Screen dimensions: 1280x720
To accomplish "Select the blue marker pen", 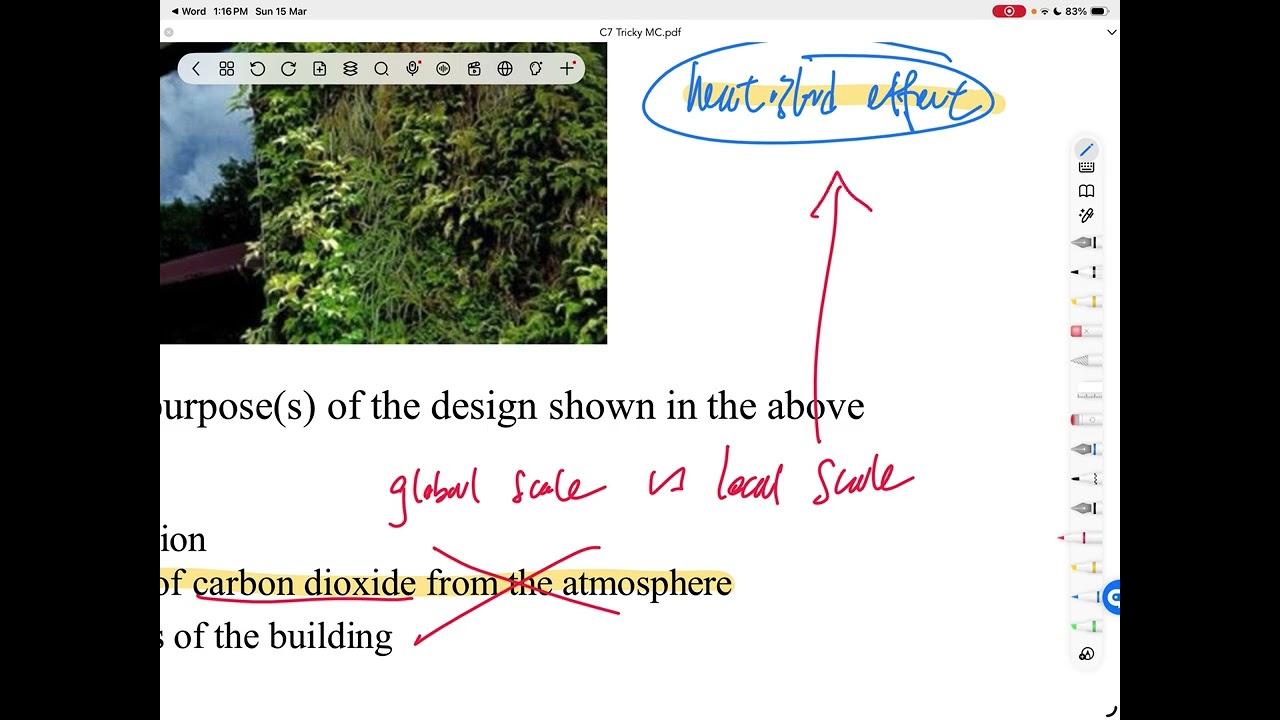I will tap(1086, 597).
